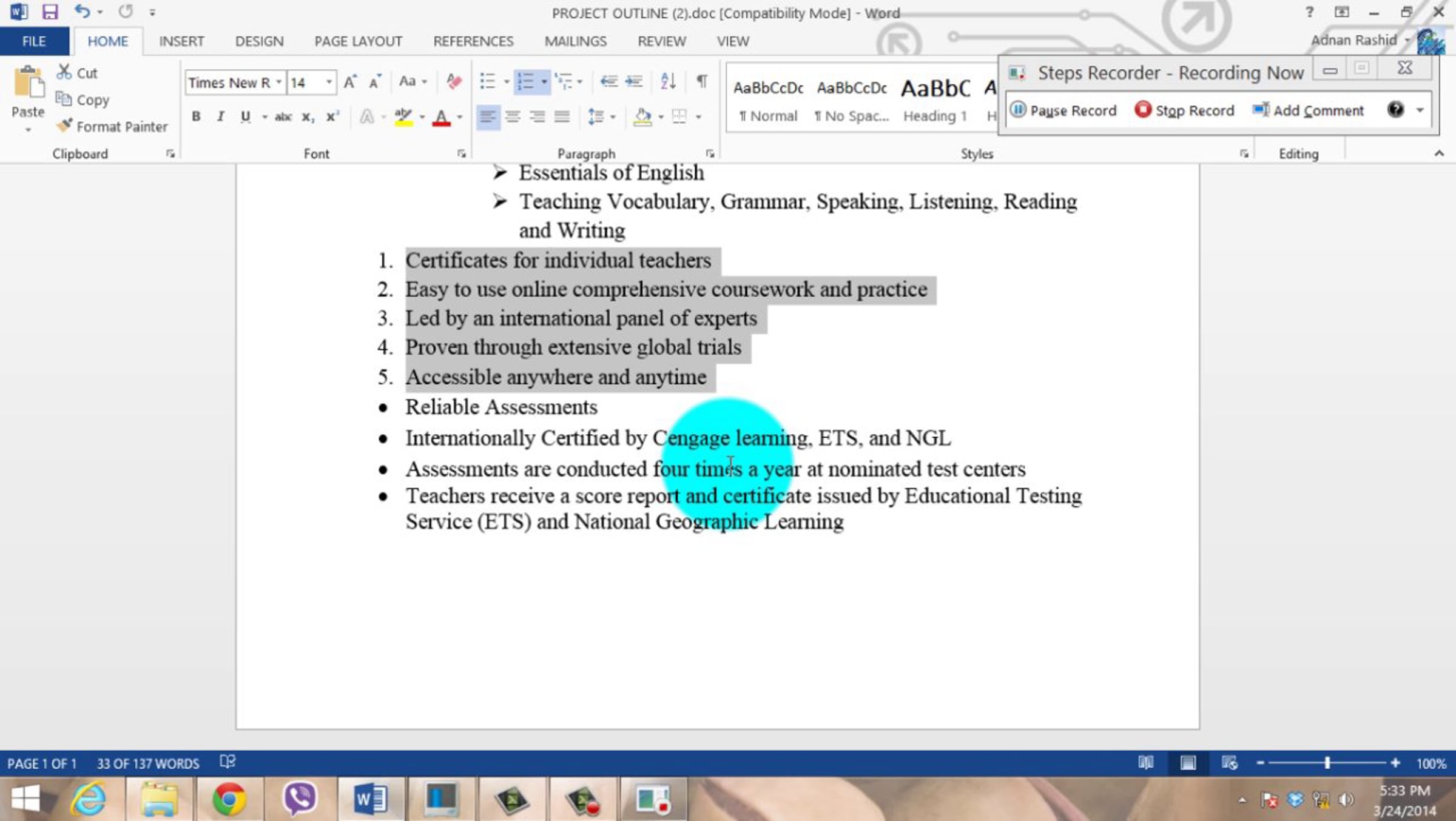Click the Increase Indent icon
Image resolution: width=1456 pixels, height=821 pixels.
[634, 81]
